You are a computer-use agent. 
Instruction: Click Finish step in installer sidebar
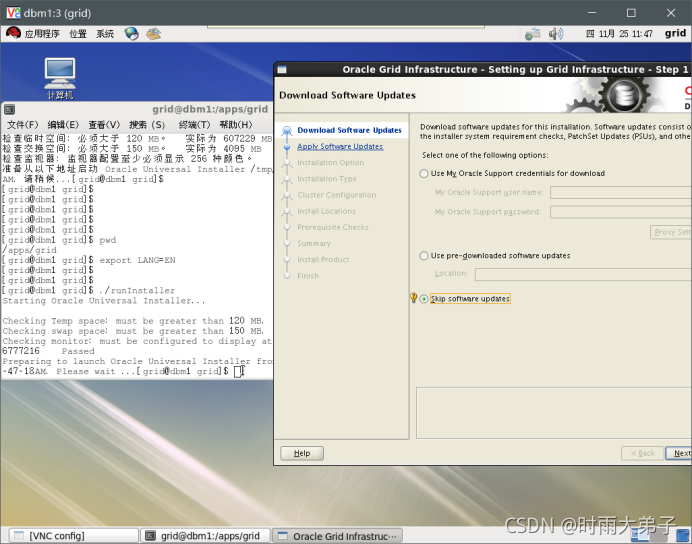coord(308,276)
